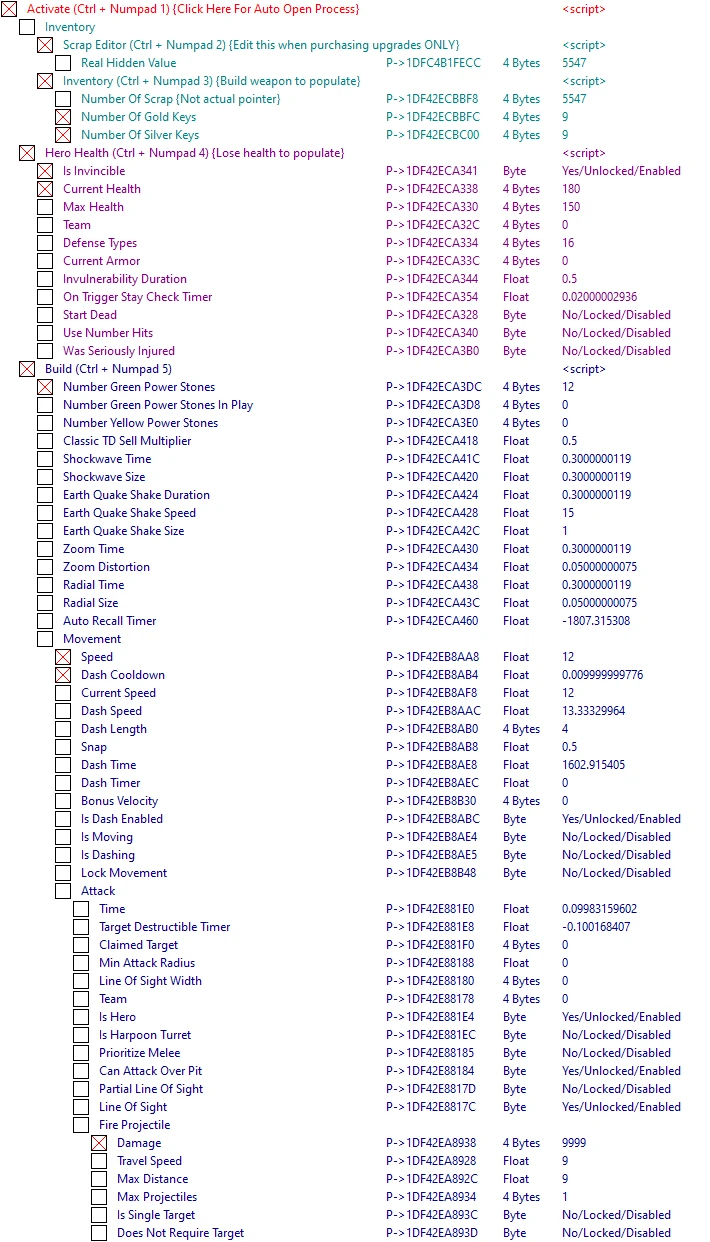Select the Zoom Distortion entry
Image resolution: width=710 pixels, height=1242 pixels.
(106, 567)
